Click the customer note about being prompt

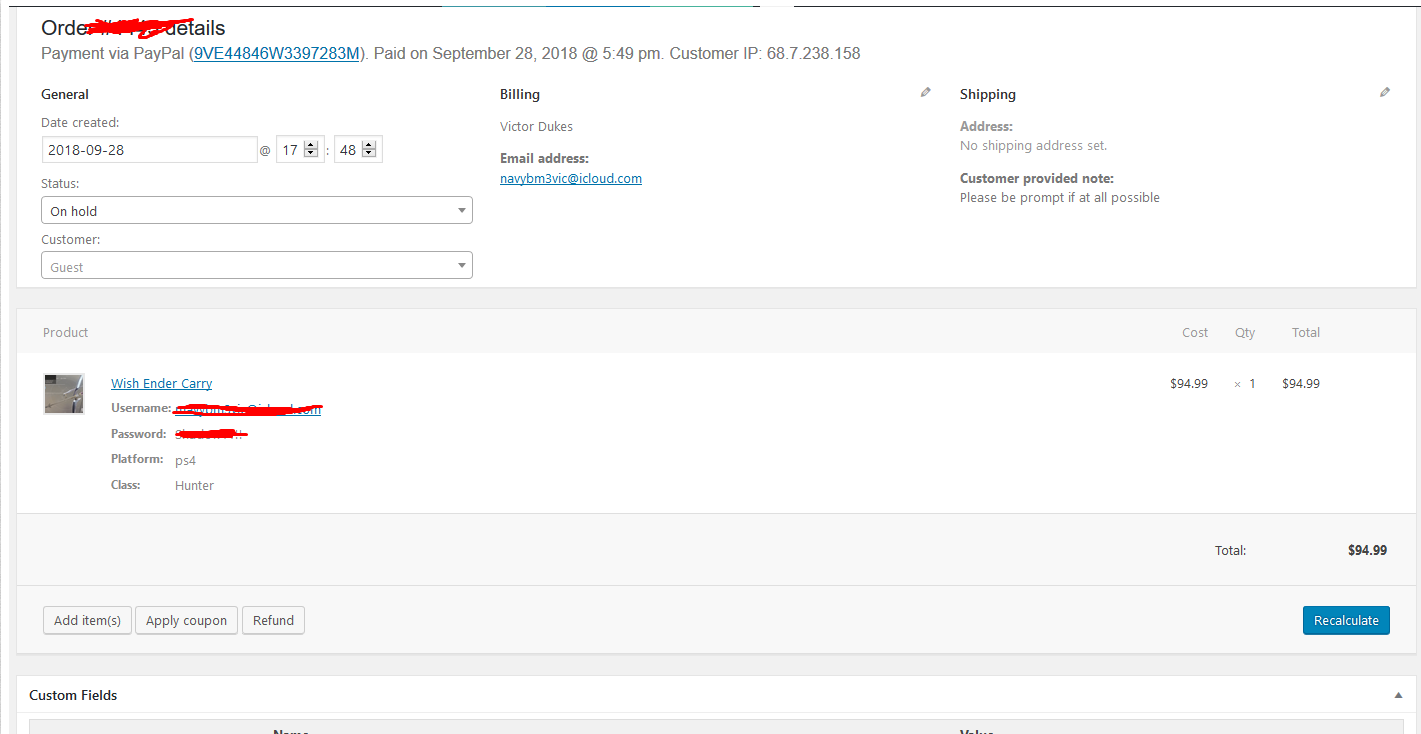(1060, 197)
